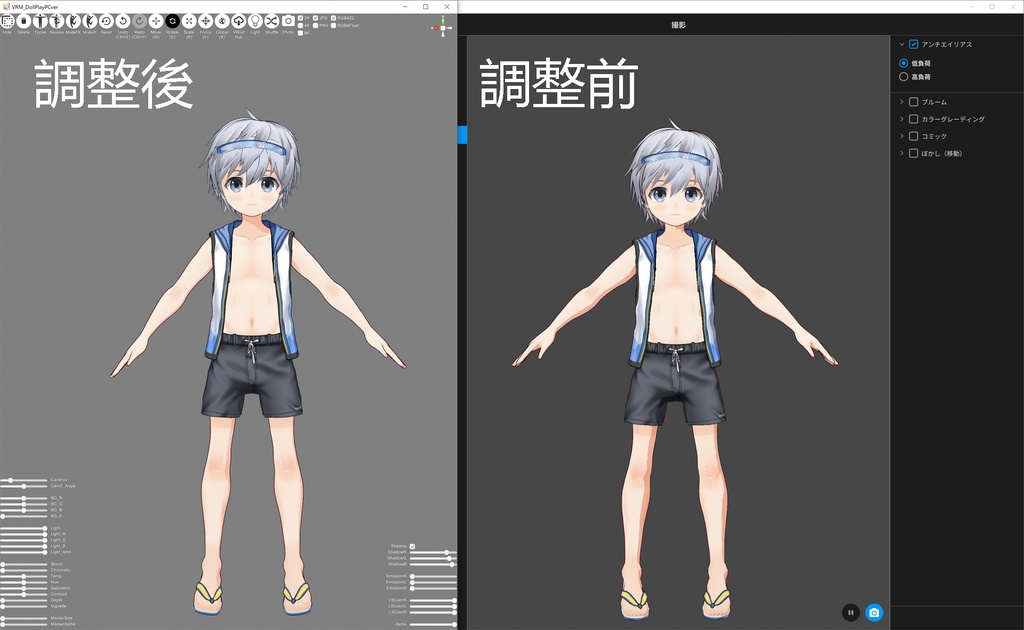Switch to ModeFK icon
Viewport: 1024px width, 630px height.
[x=73, y=21]
